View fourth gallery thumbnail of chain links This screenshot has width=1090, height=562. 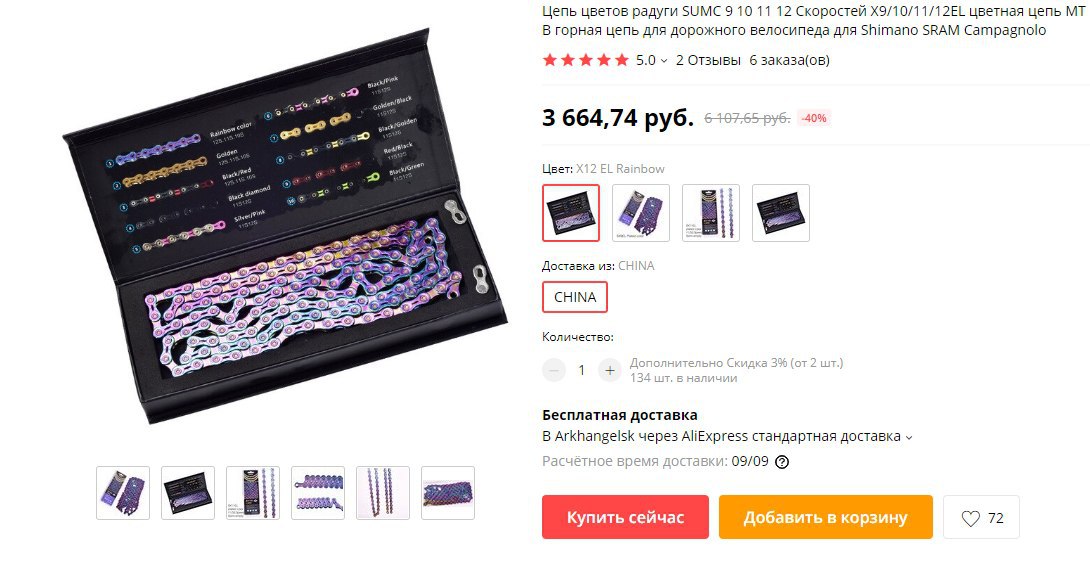point(318,493)
